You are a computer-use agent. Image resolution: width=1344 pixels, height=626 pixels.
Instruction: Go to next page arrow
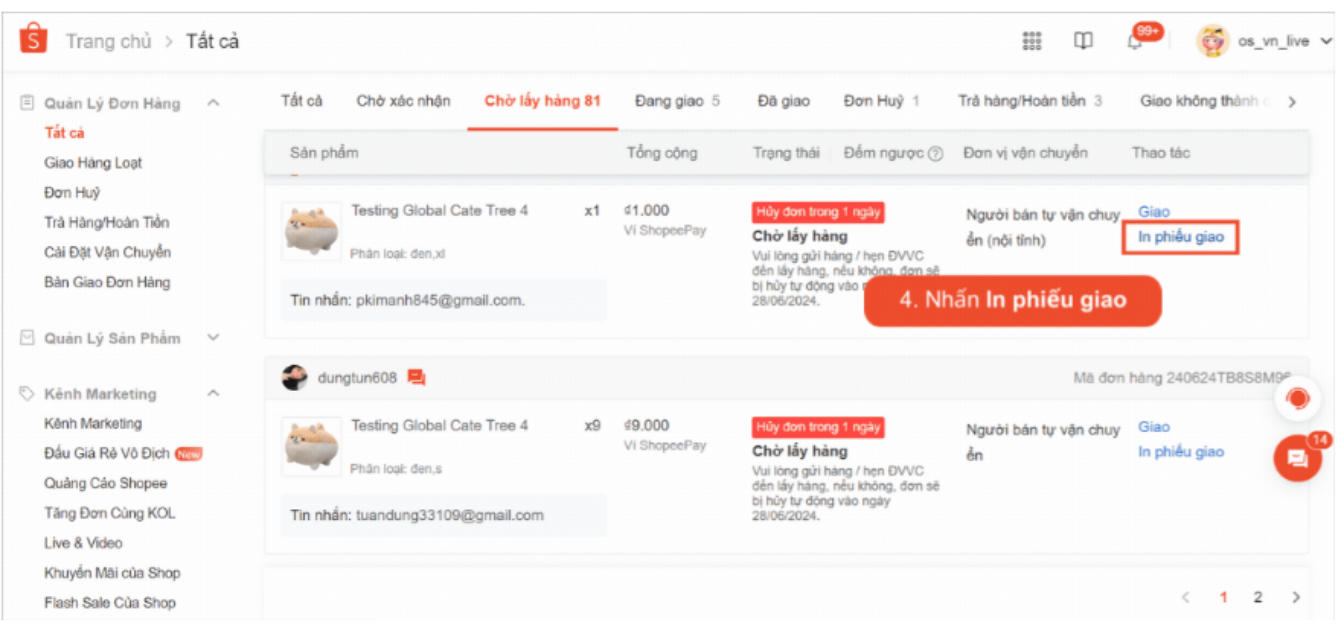[x=1296, y=598]
